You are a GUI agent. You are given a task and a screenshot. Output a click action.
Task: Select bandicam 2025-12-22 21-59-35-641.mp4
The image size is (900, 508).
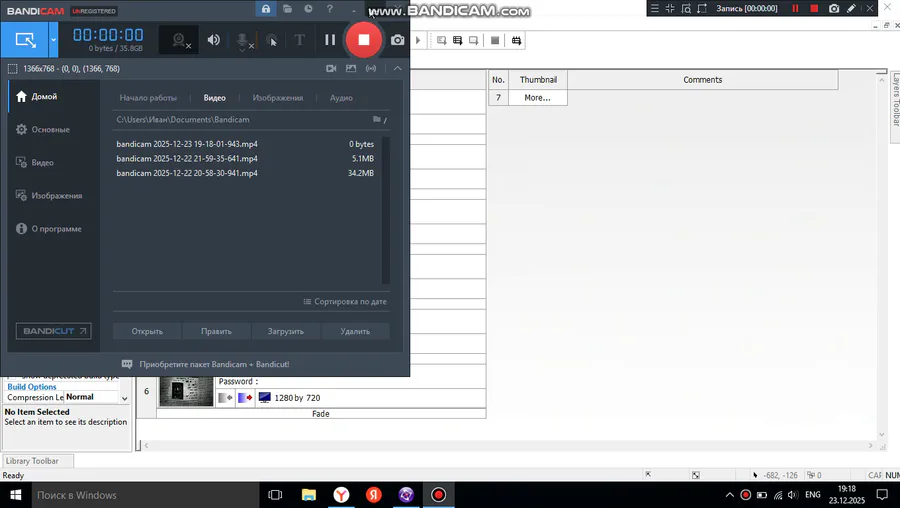245,158
